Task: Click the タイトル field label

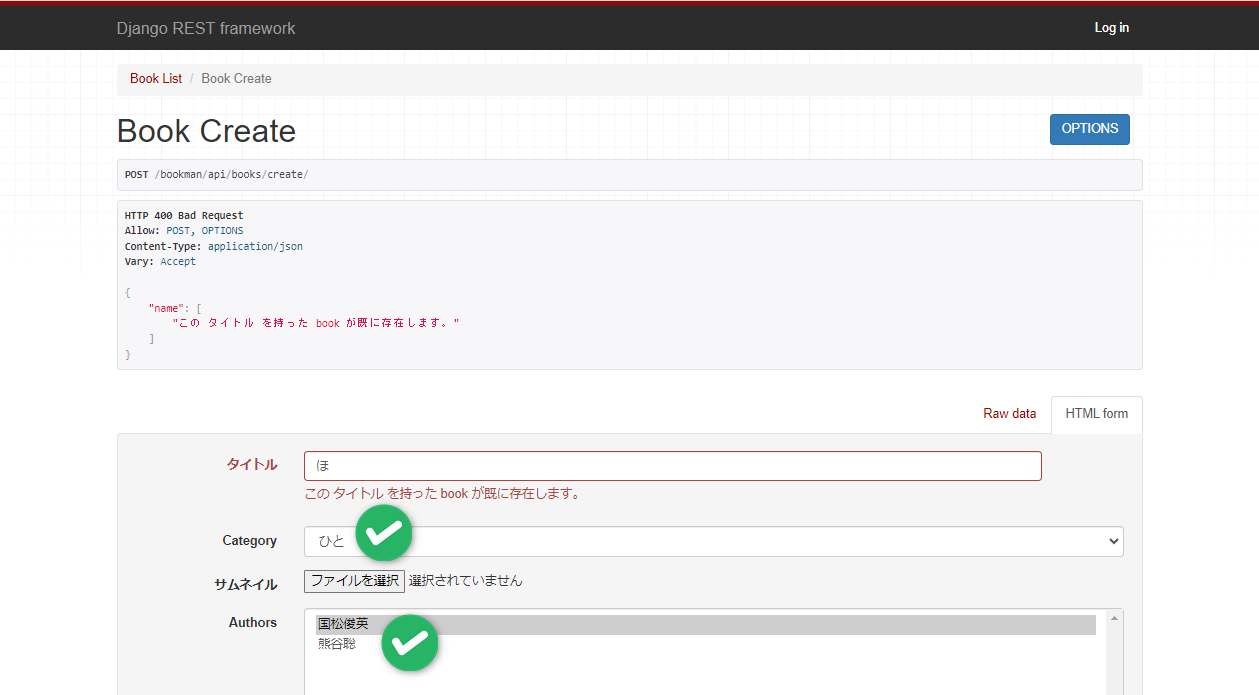Action: (251, 465)
